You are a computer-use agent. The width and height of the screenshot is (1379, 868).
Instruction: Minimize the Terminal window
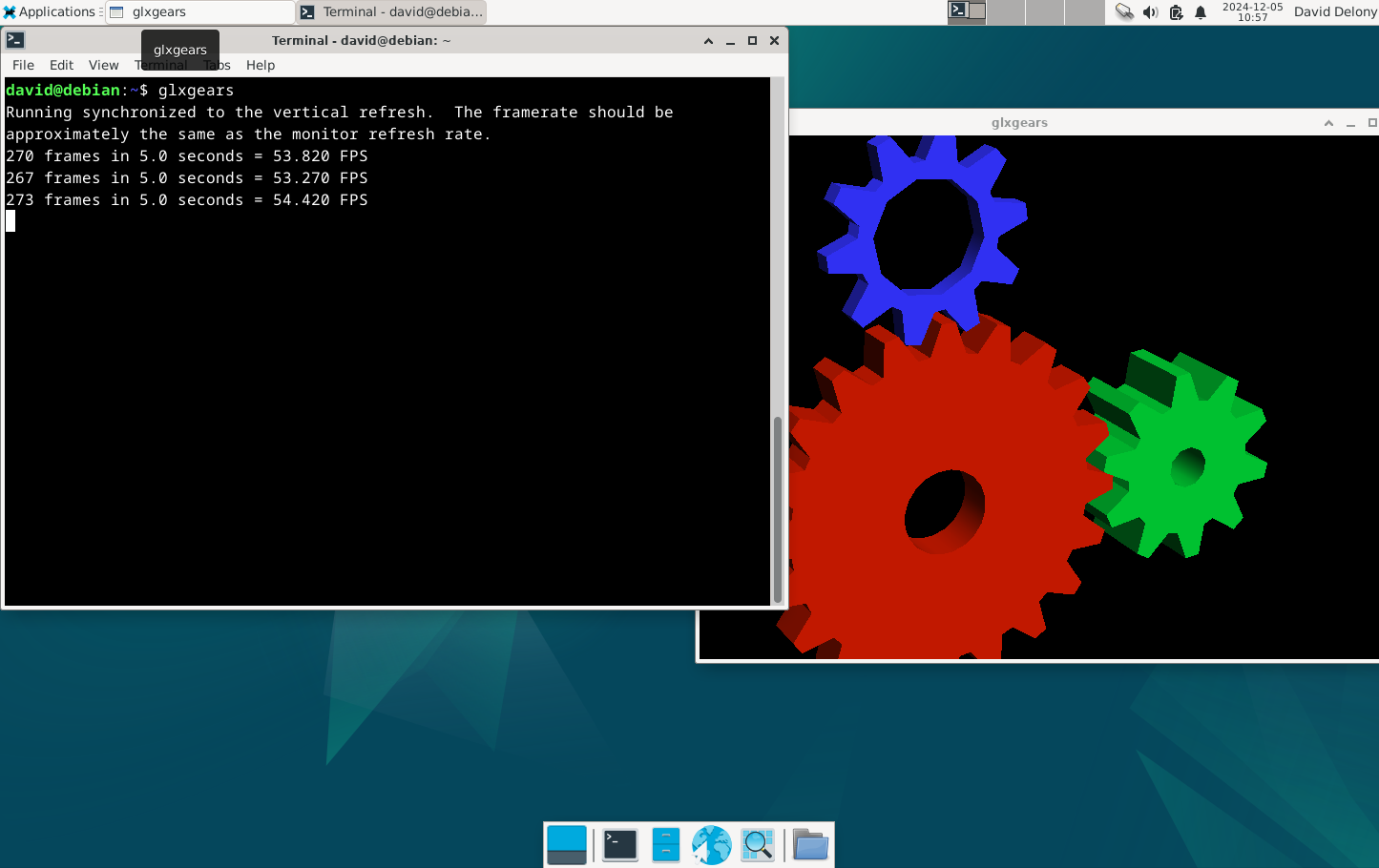coord(730,40)
